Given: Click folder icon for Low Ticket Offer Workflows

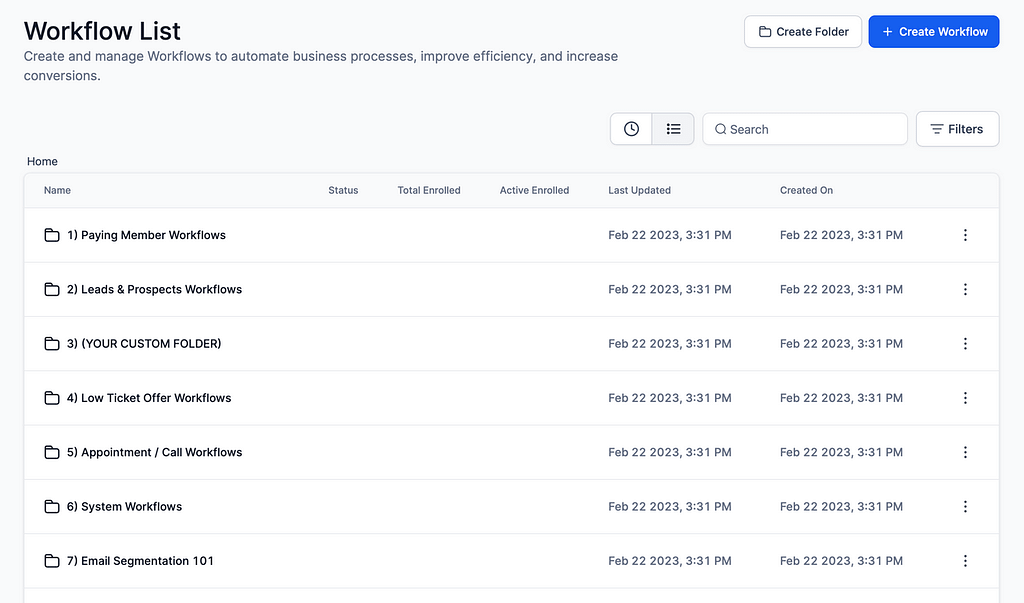Looking at the screenshot, I should coord(52,398).
